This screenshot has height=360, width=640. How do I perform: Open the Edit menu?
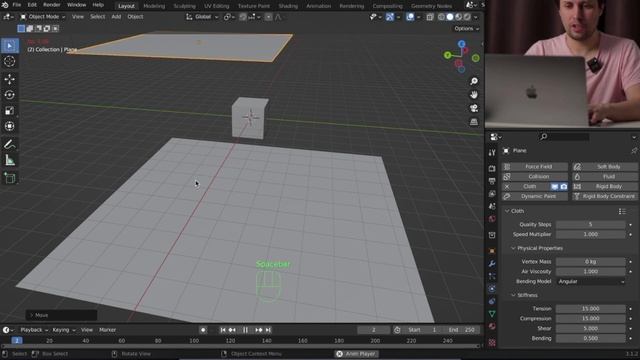click(x=32, y=5)
